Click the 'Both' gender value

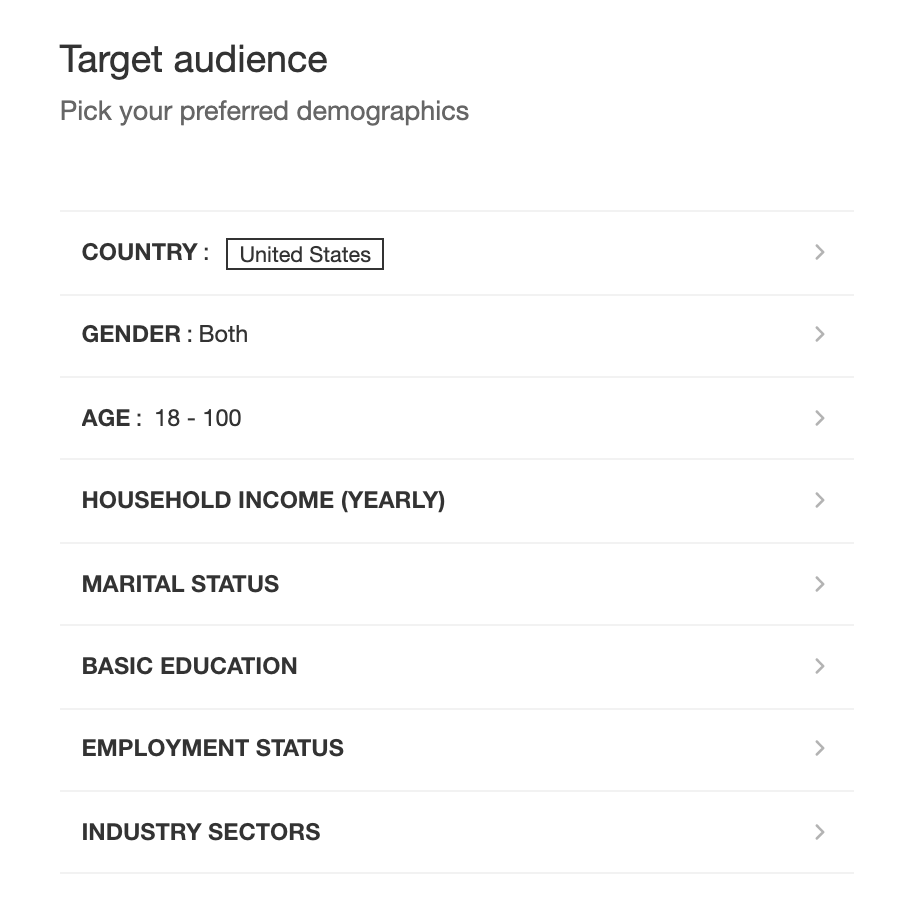223,334
